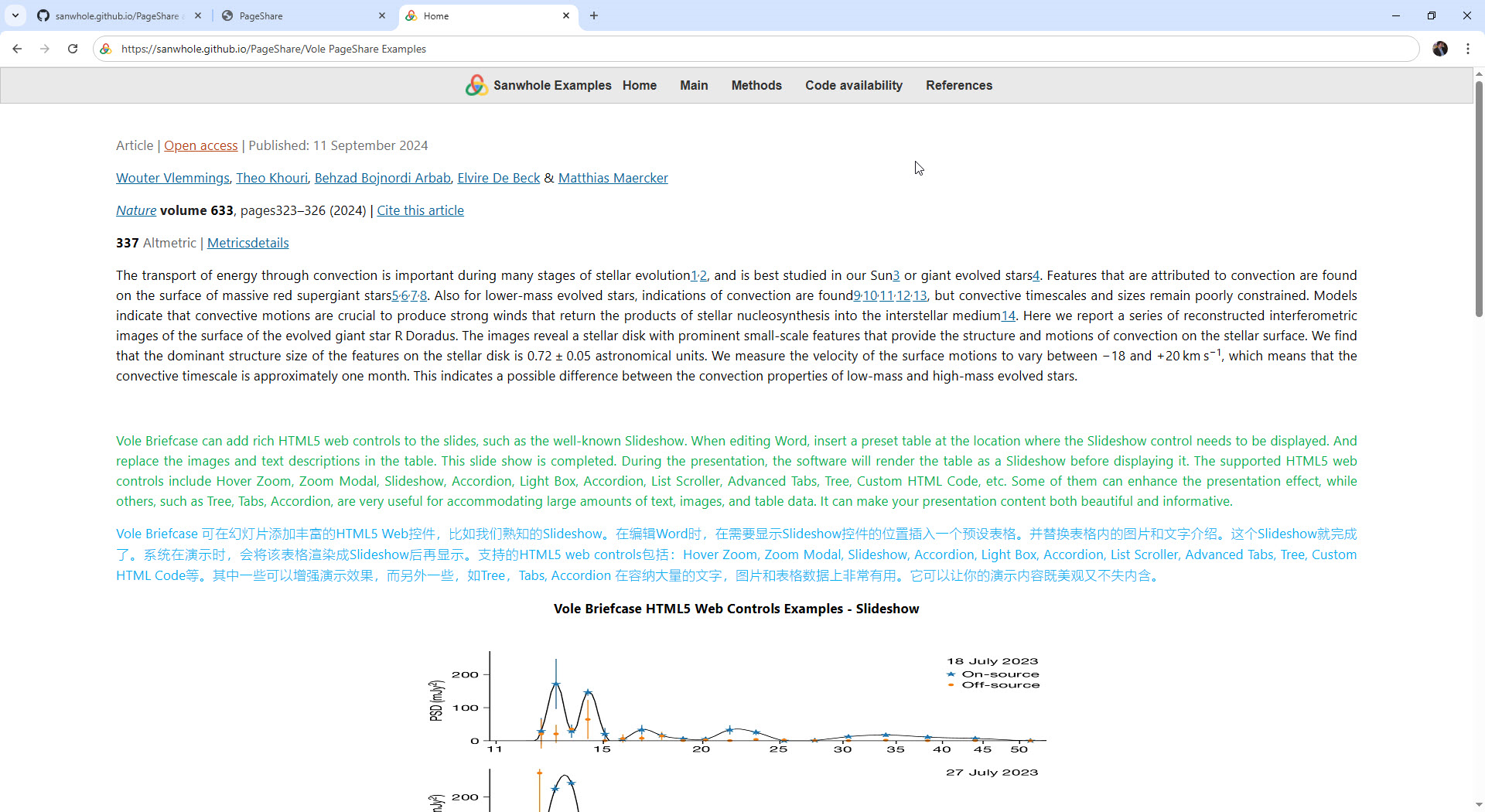Image resolution: width=1485 pixels, height=812 pixels.
Task: Click the browser forward arrow icon
Action: click(x=45, y=49)
